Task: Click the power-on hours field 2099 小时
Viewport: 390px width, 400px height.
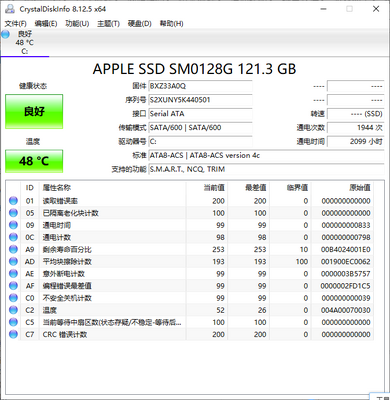Action: [356, 142]
